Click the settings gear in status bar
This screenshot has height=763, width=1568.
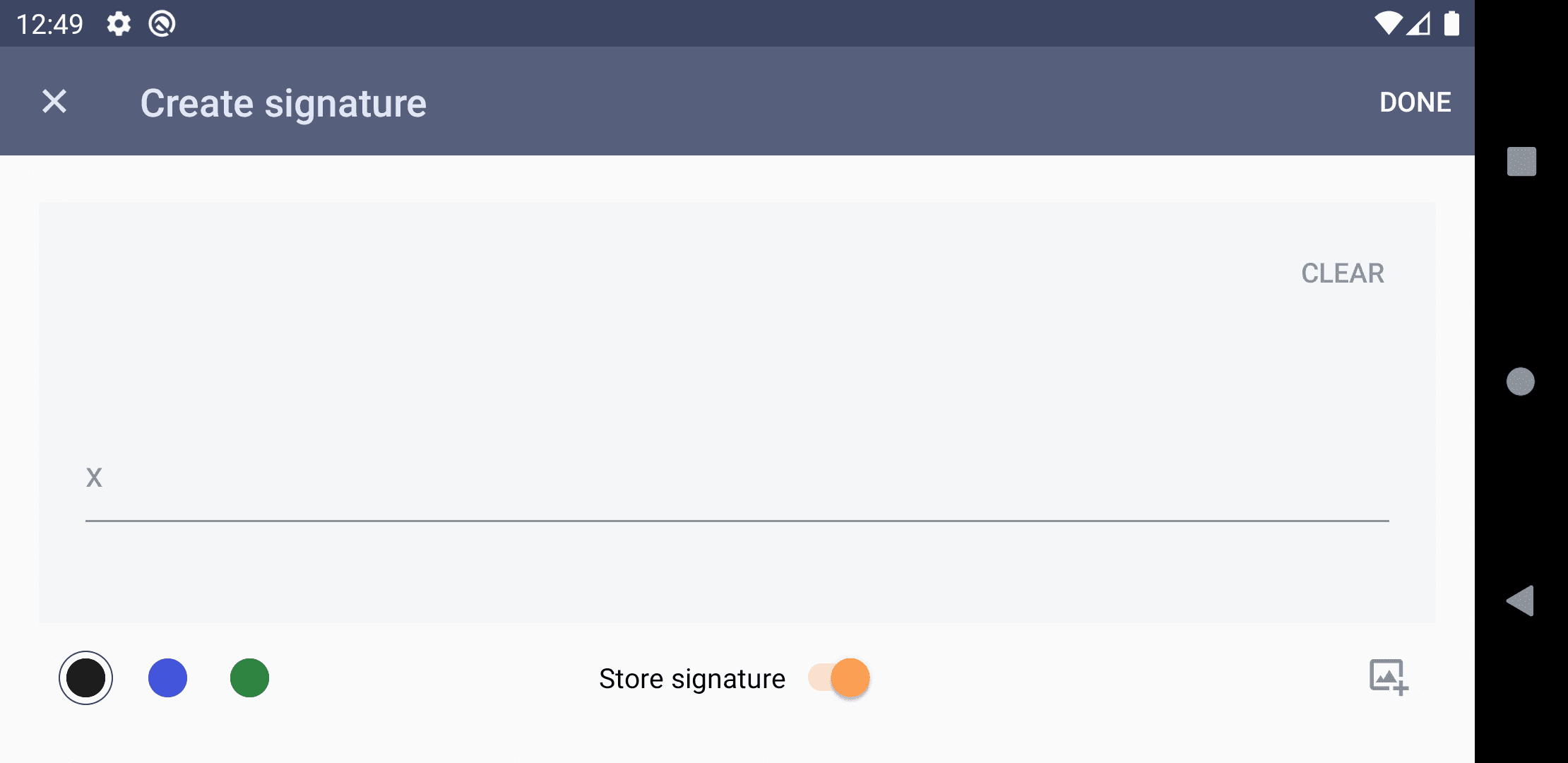tap(119, 24)
